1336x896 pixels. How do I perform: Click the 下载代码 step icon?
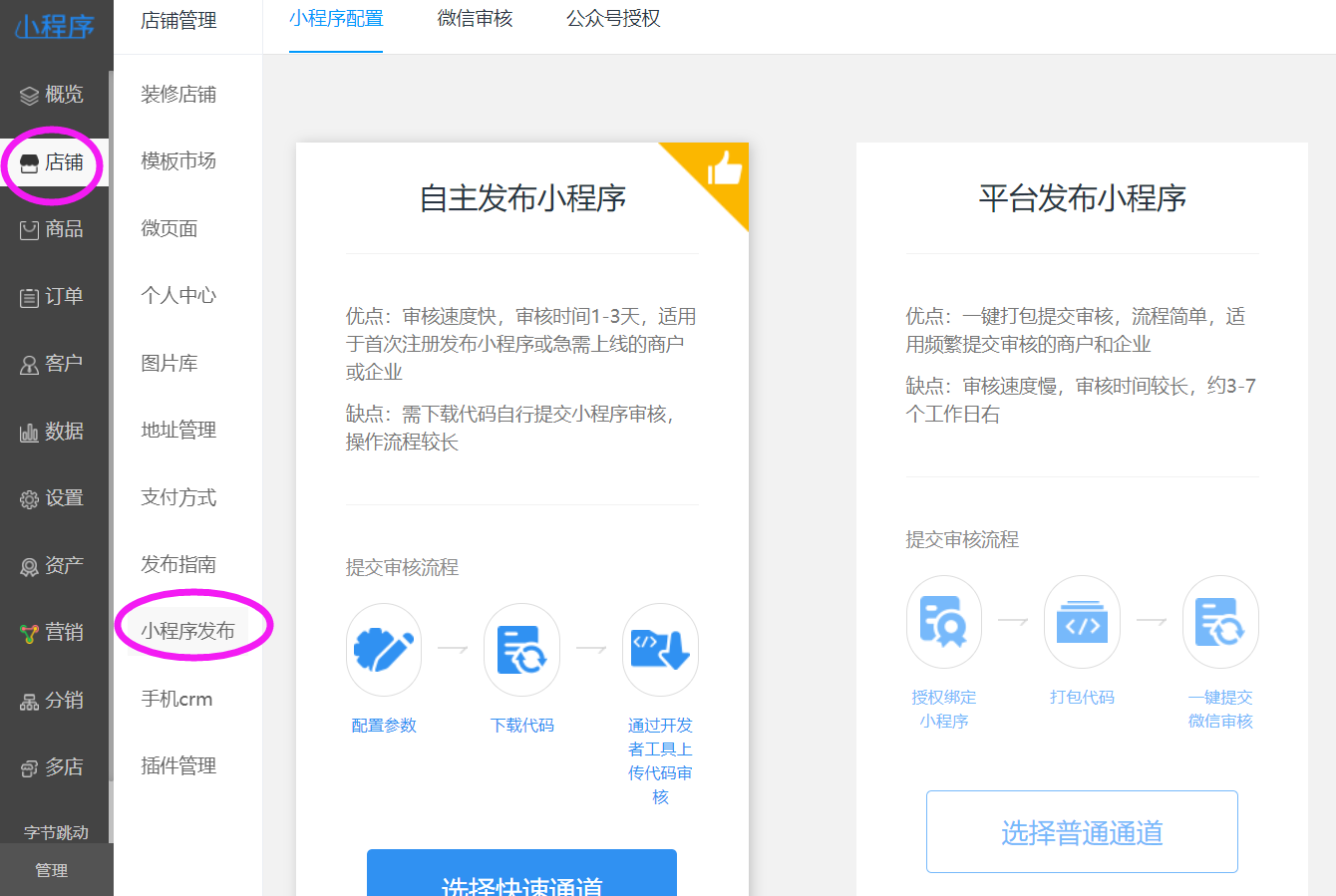pyautogui.click(x=521, y=650)
